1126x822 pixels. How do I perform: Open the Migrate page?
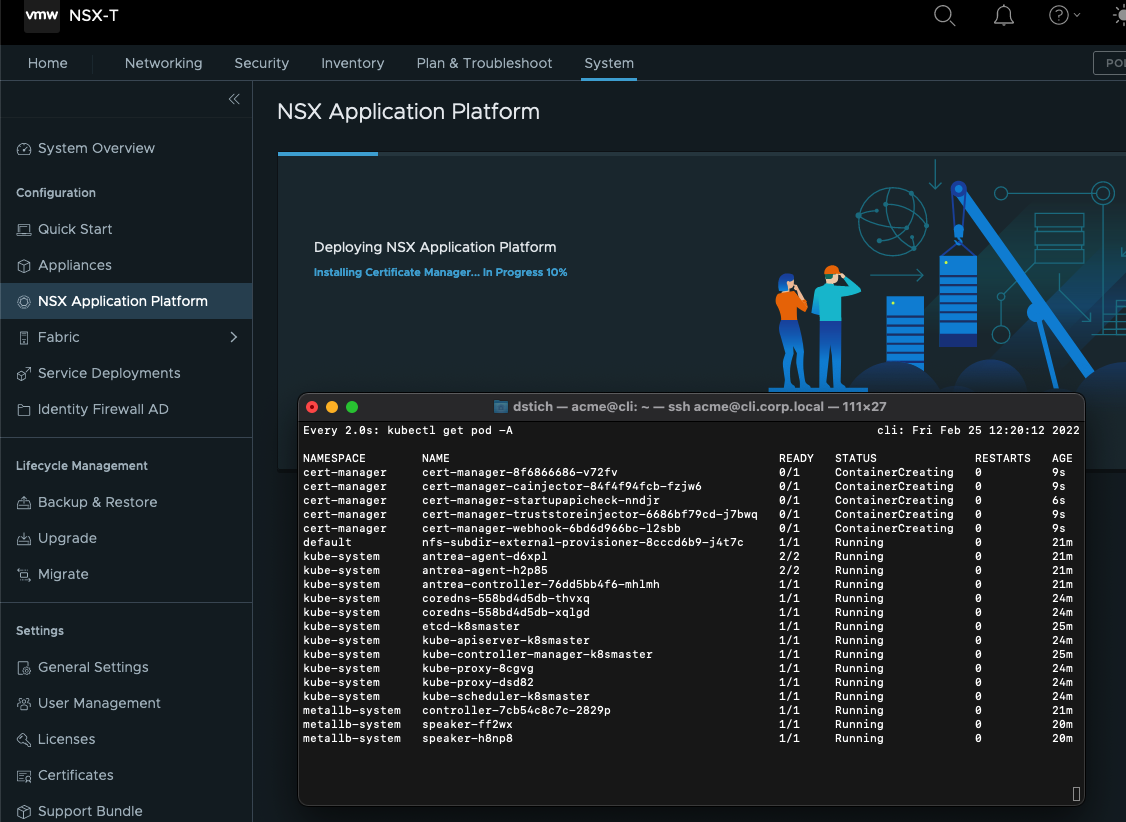click(63, 574)
